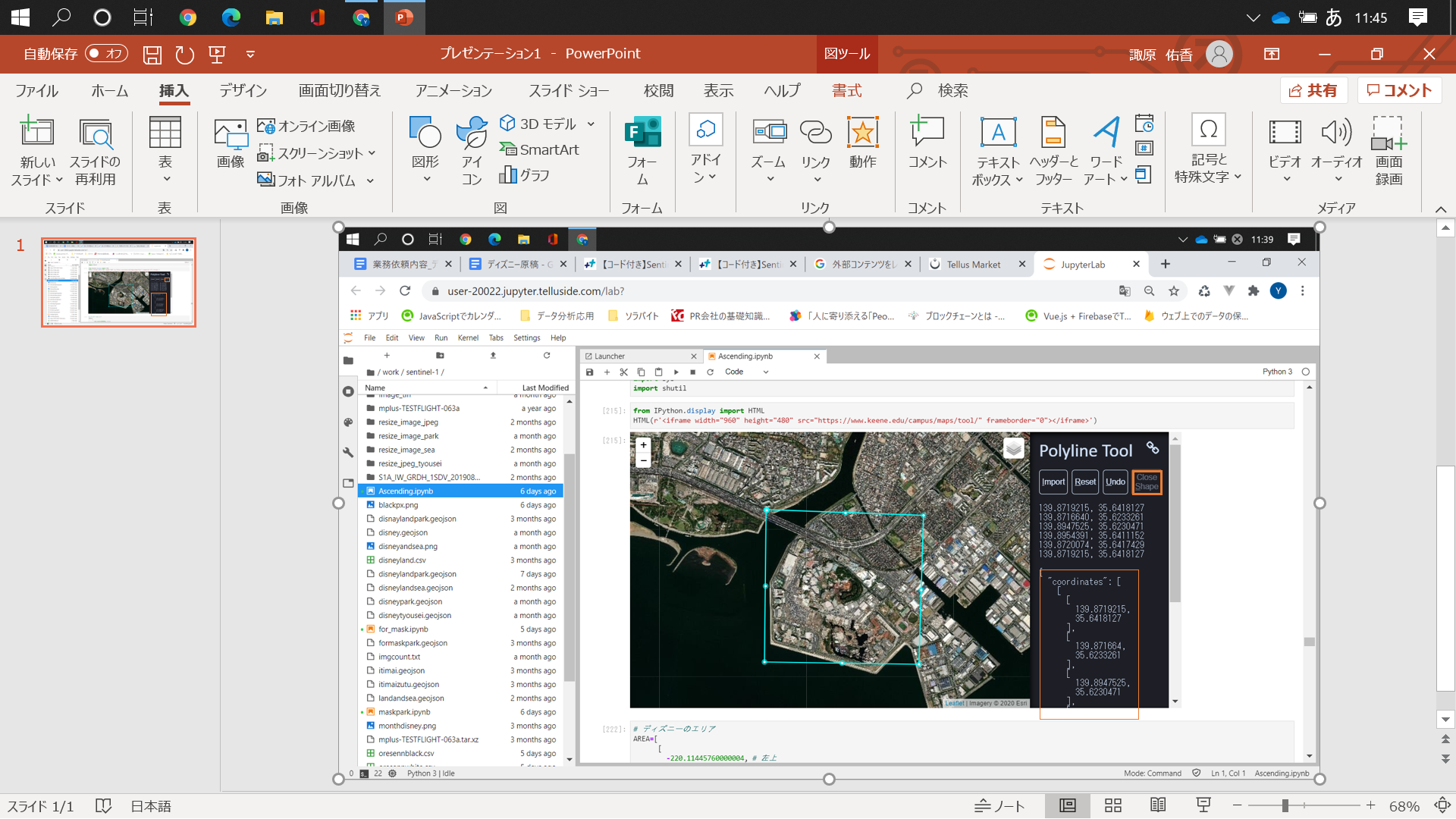
Task: Open the Animations (アニメーション) tab
Action: (x=453, y=91)
